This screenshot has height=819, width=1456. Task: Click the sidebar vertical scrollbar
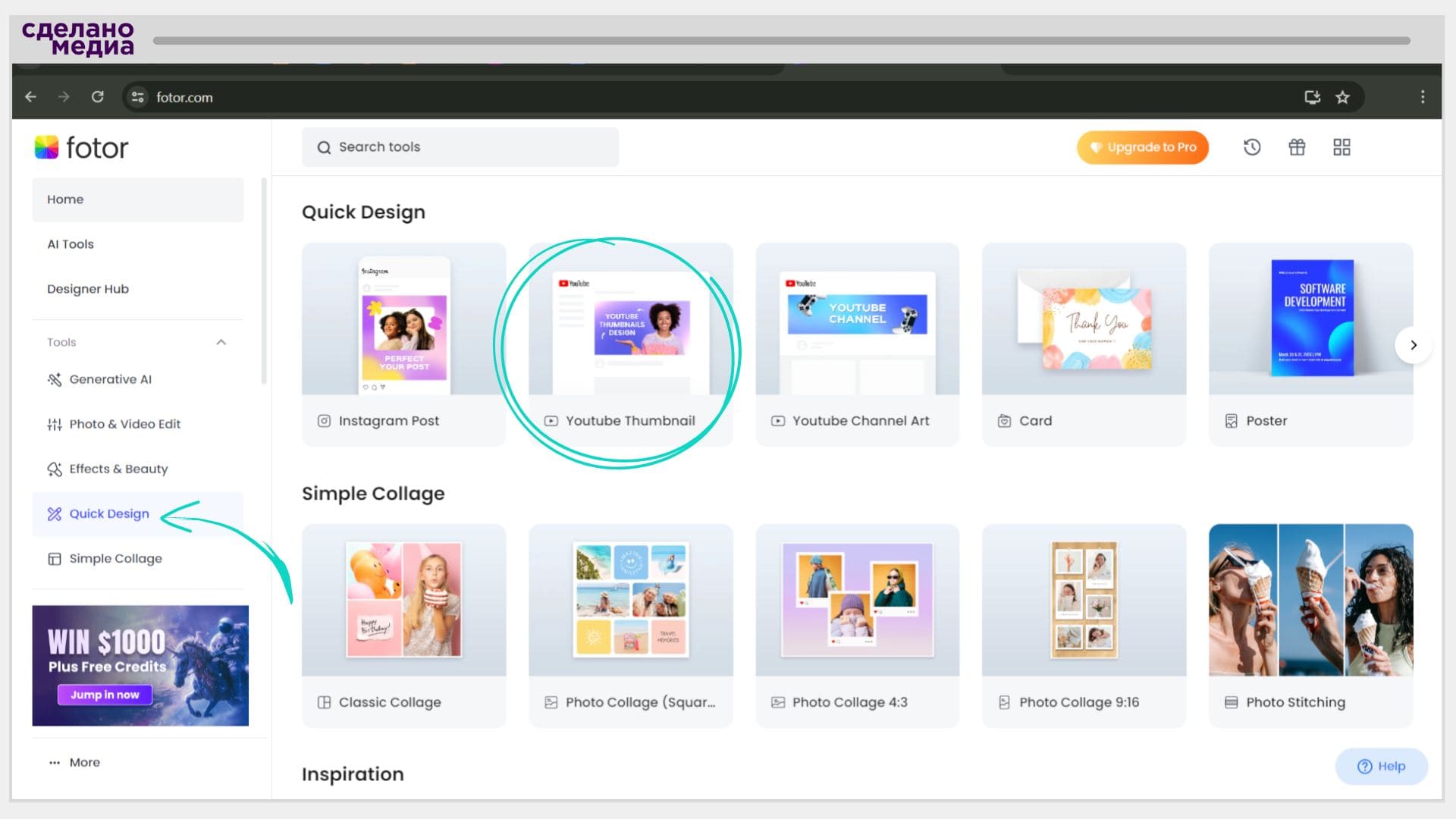[264, 281]
